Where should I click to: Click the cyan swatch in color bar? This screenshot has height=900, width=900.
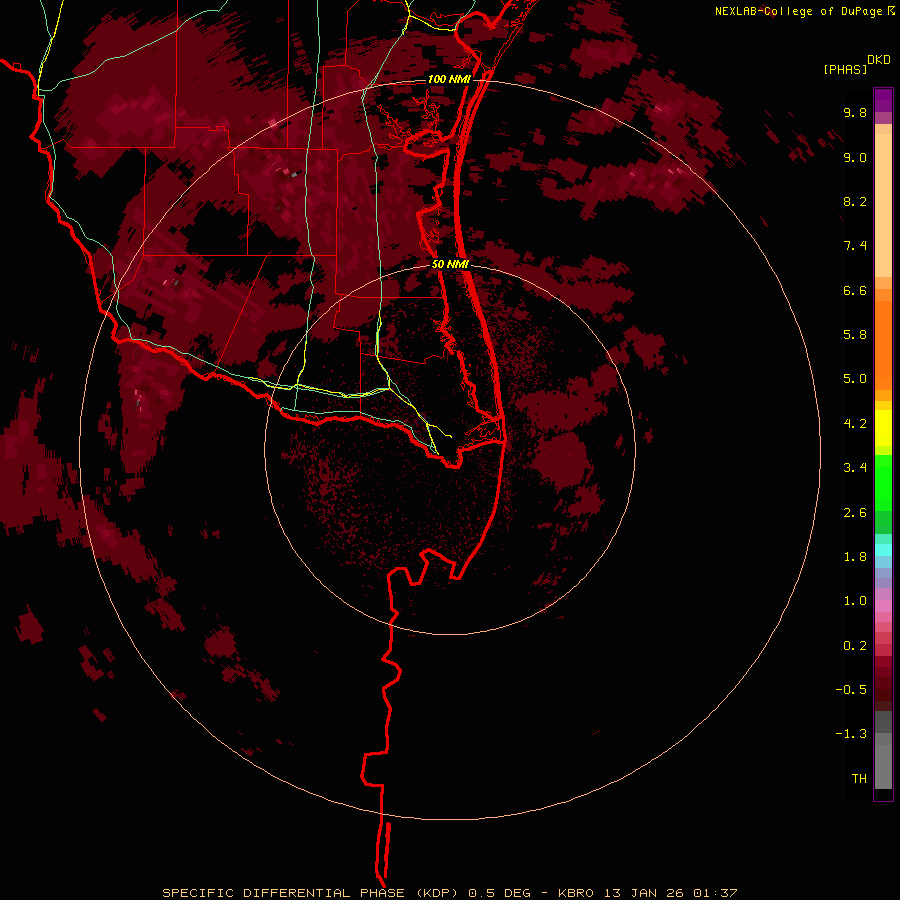point(883,550)
